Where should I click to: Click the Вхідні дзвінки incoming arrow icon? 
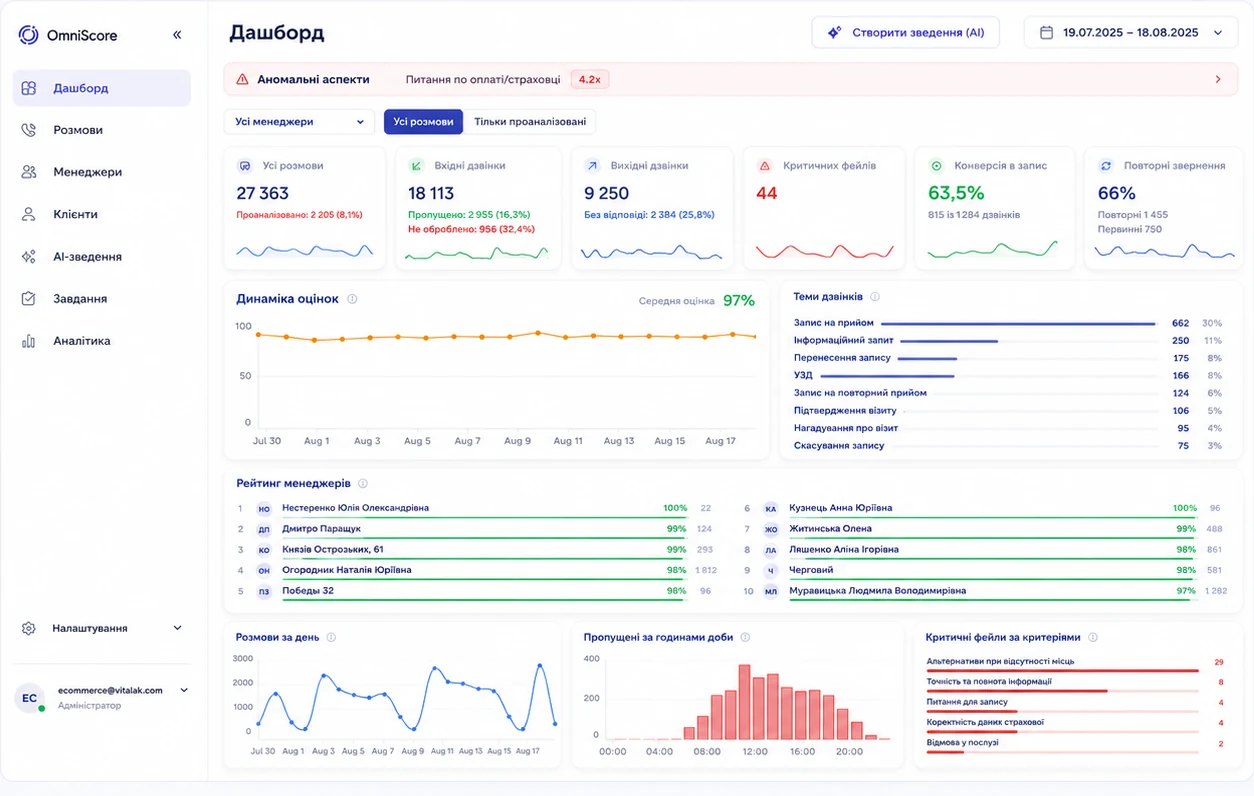coord(416,165)
